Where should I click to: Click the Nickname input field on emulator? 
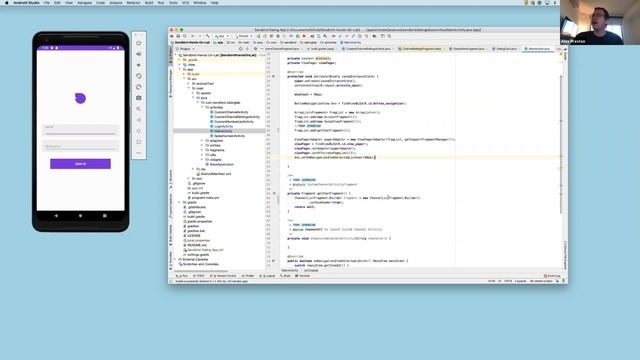pos(80,146)
